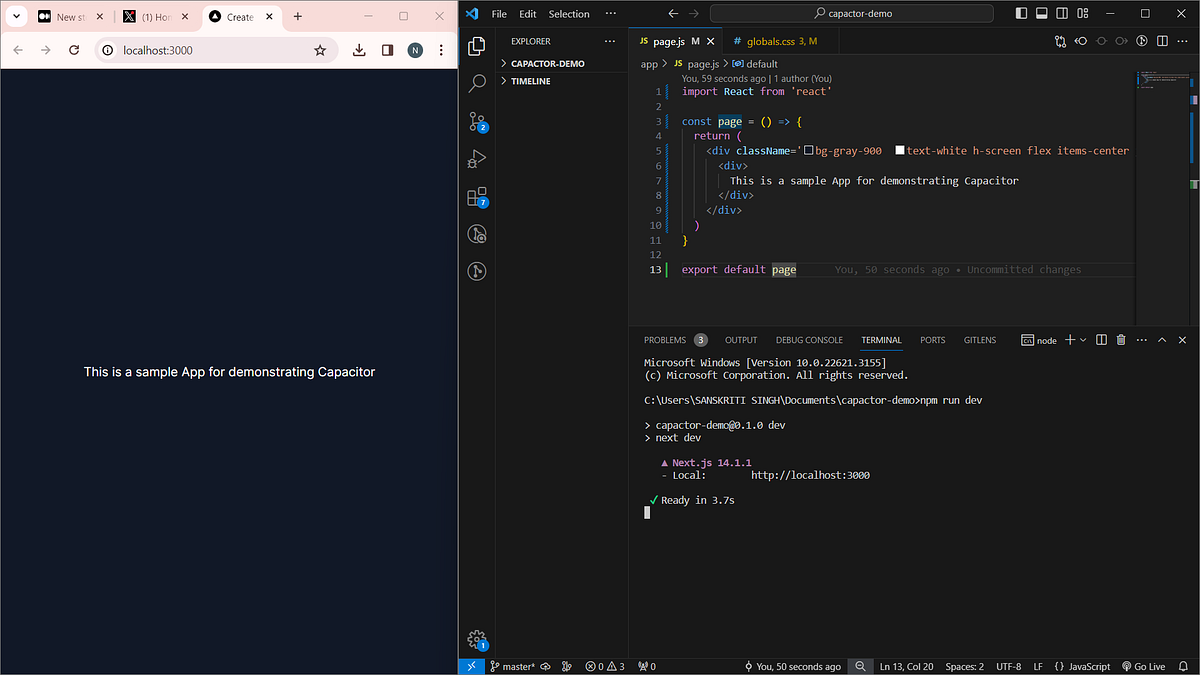Open the node terminal profile dropdown
This screenshot has height=675, width=1200.
(x=1084, y=340)
